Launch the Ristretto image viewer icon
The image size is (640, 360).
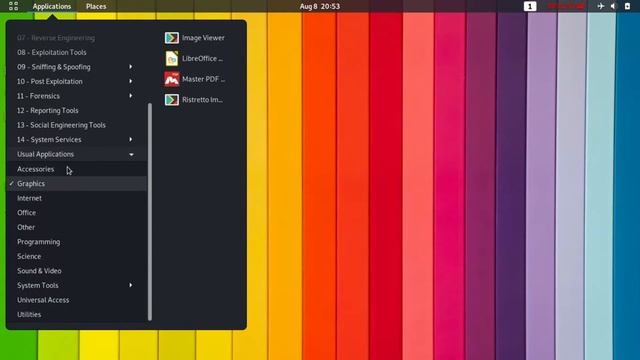click(x=172, y=100)
